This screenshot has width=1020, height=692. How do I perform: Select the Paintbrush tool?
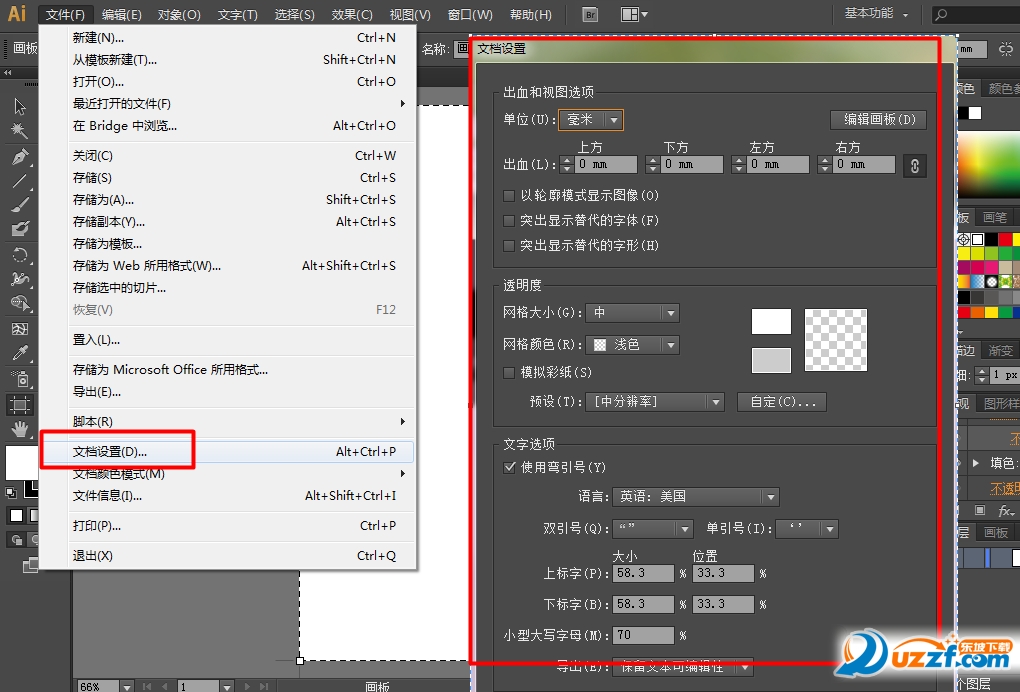click(20, 205)
